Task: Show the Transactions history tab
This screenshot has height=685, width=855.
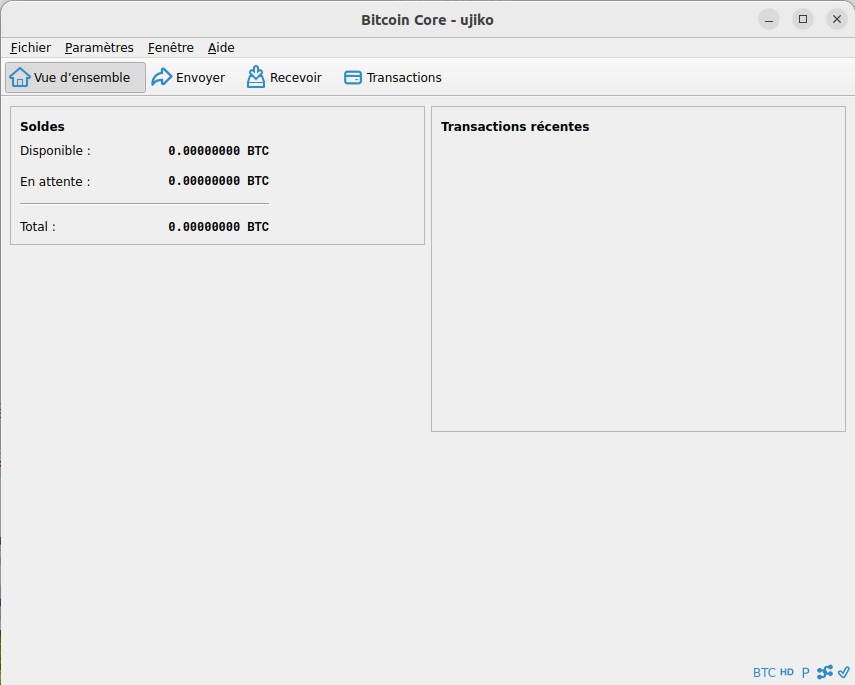Action: (x=393, y=77)
